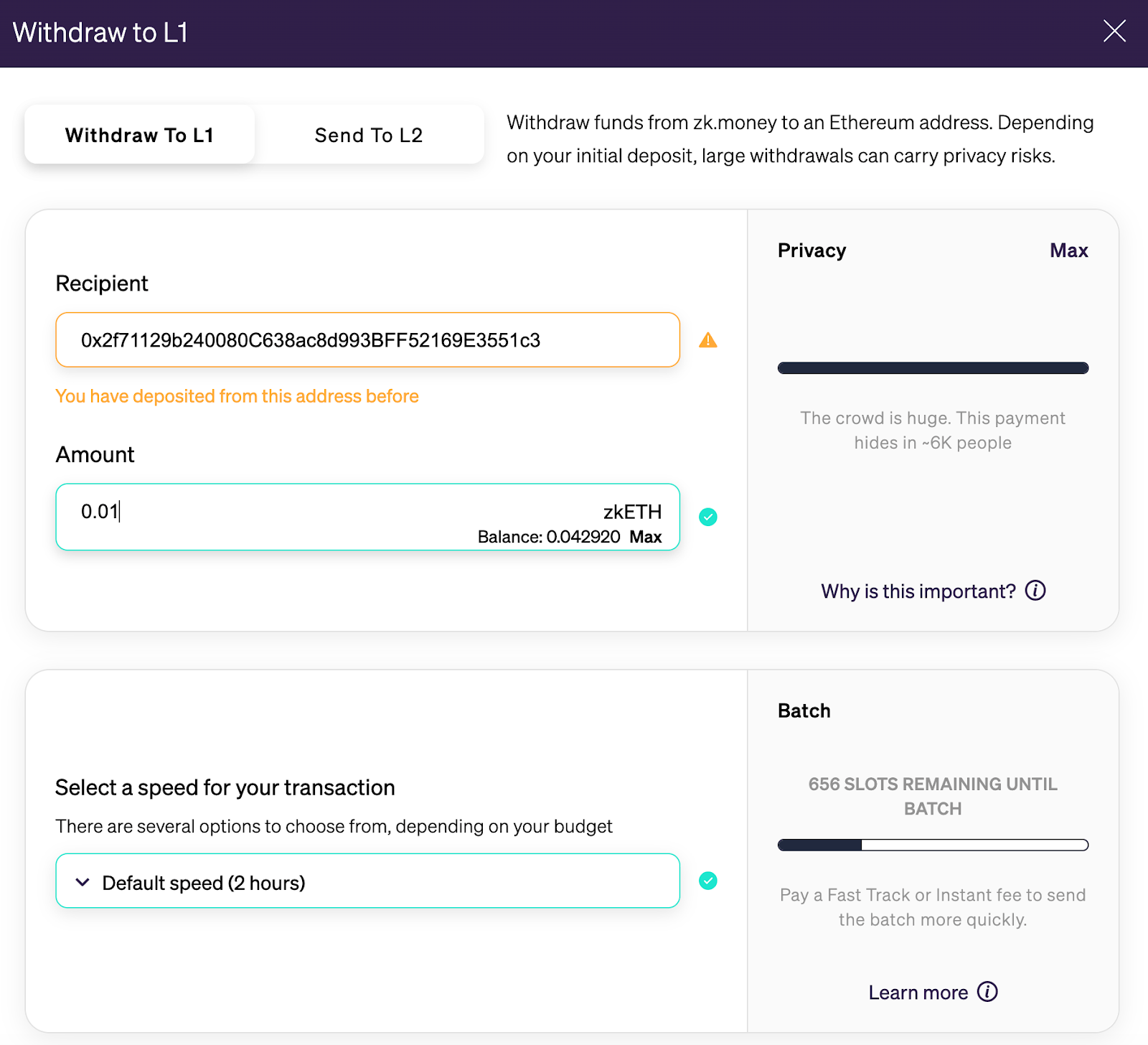Image resolution: width=1148 pixels, height=1045 pixels.
Task: Expand the chevron on Default speed
Action: pyautogui.click(x=83, y=882)
